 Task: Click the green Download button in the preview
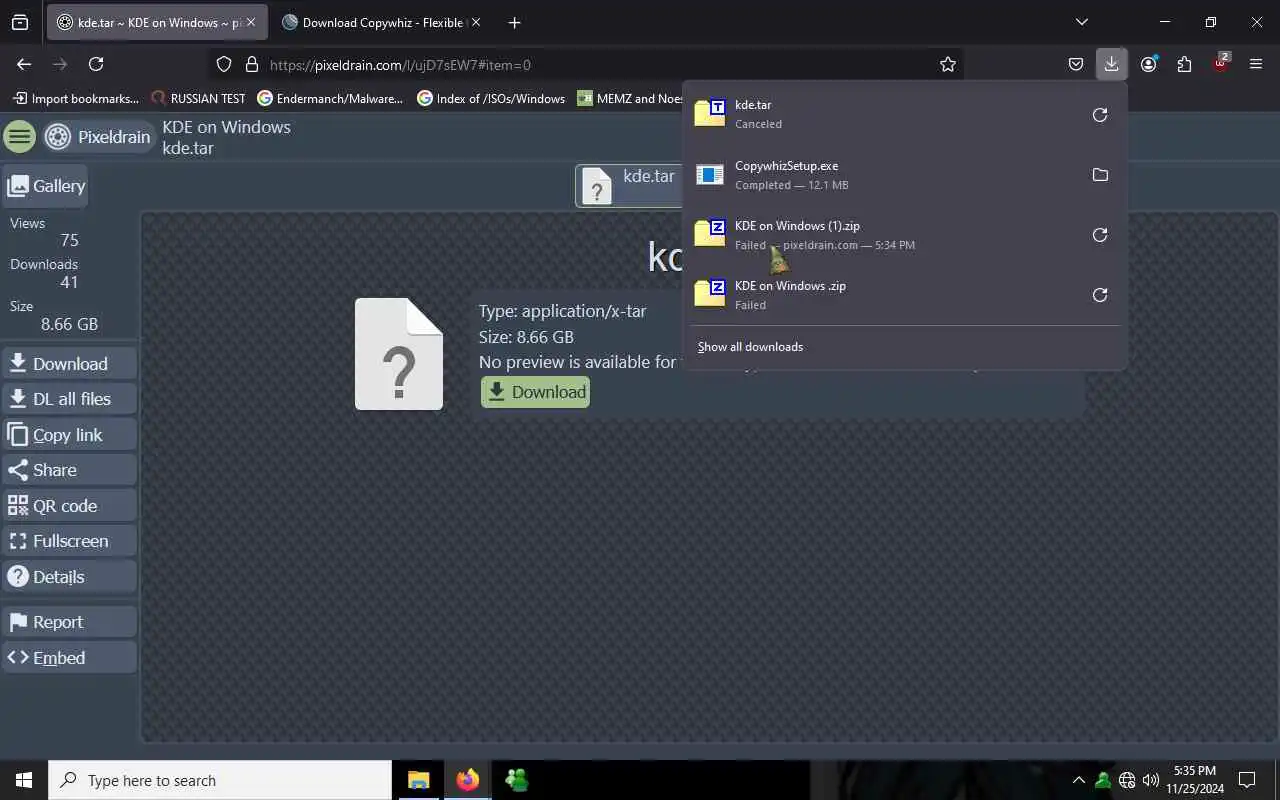click(x=535, y=392)
